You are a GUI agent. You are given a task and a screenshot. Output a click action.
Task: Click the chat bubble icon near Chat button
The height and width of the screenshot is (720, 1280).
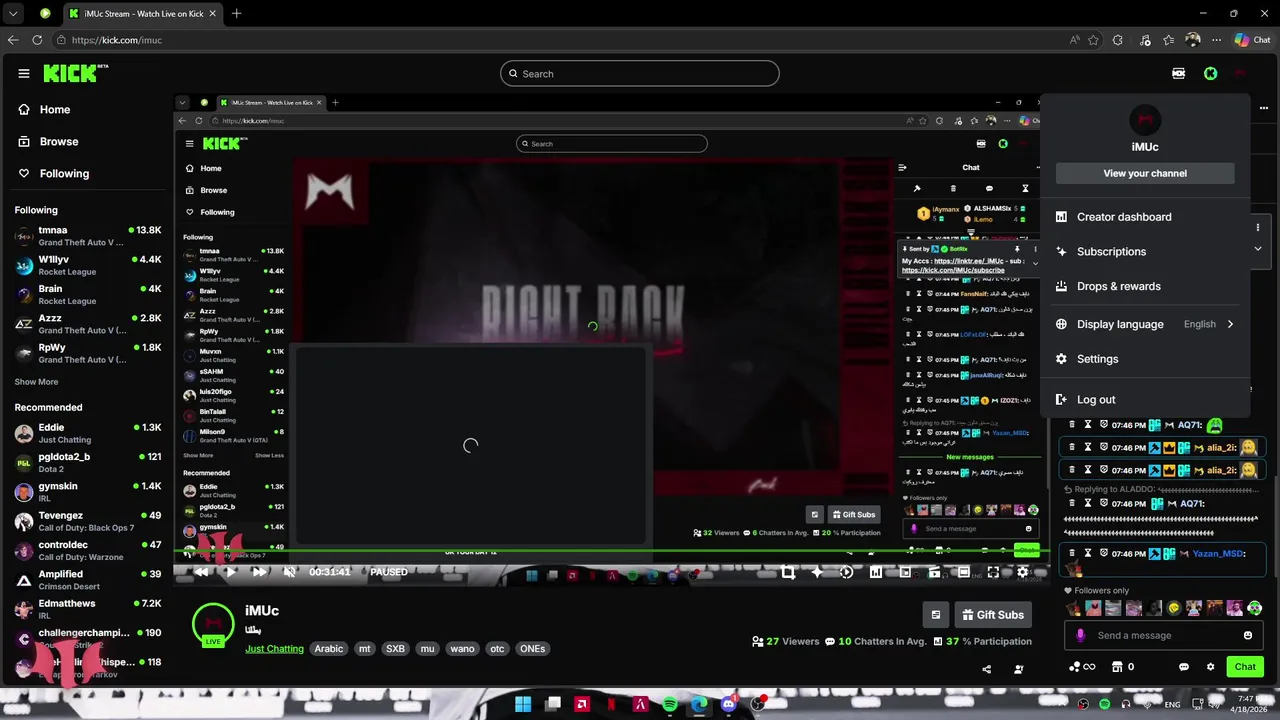point(1184,667)
